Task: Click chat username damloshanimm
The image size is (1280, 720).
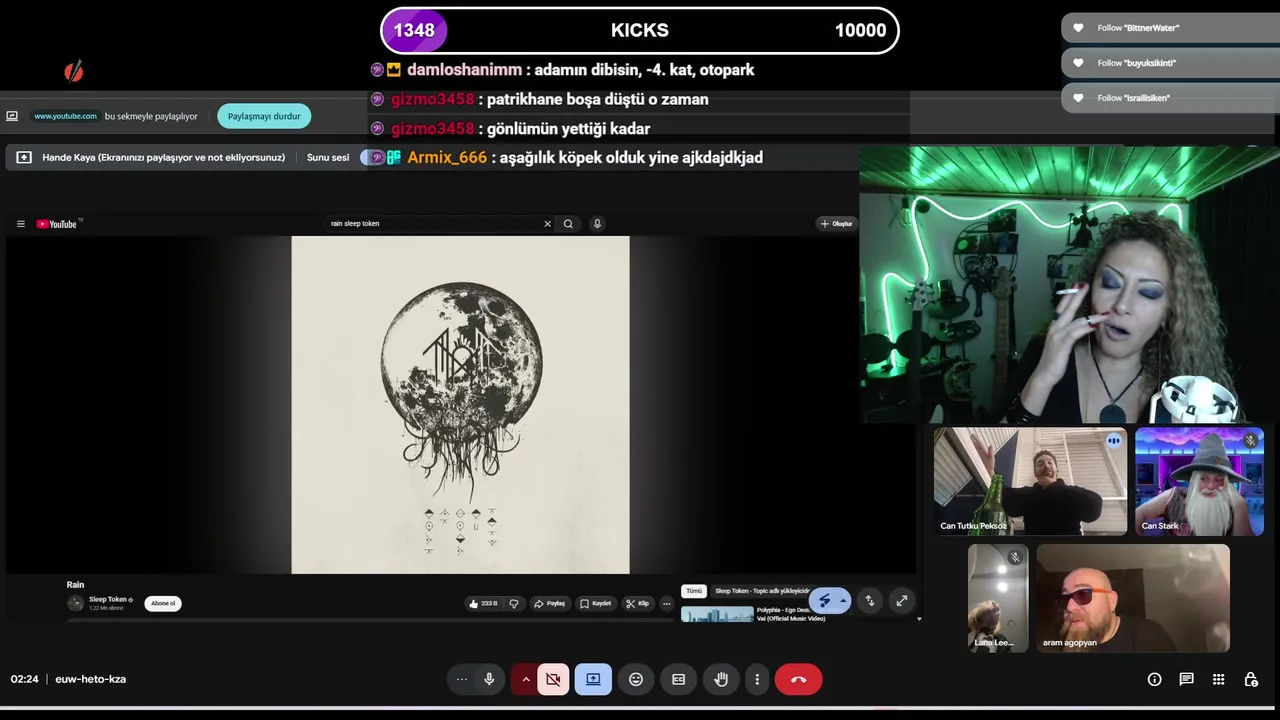Action: tap(464, 70)
